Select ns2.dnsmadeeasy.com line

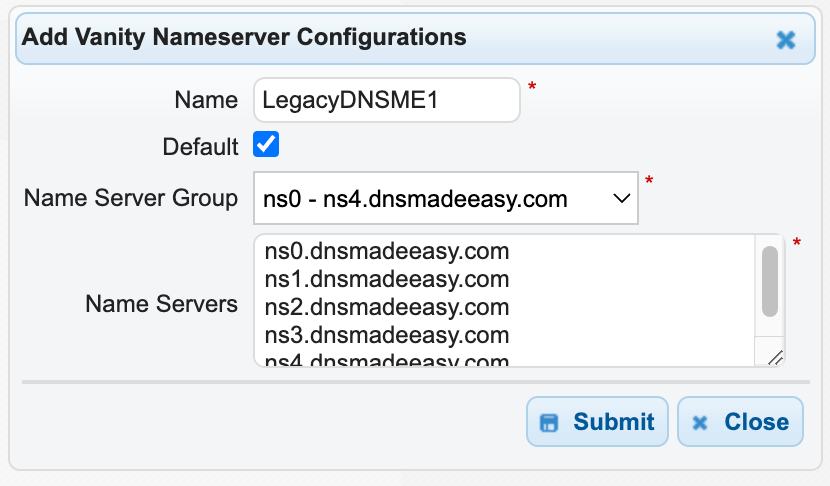387,307
